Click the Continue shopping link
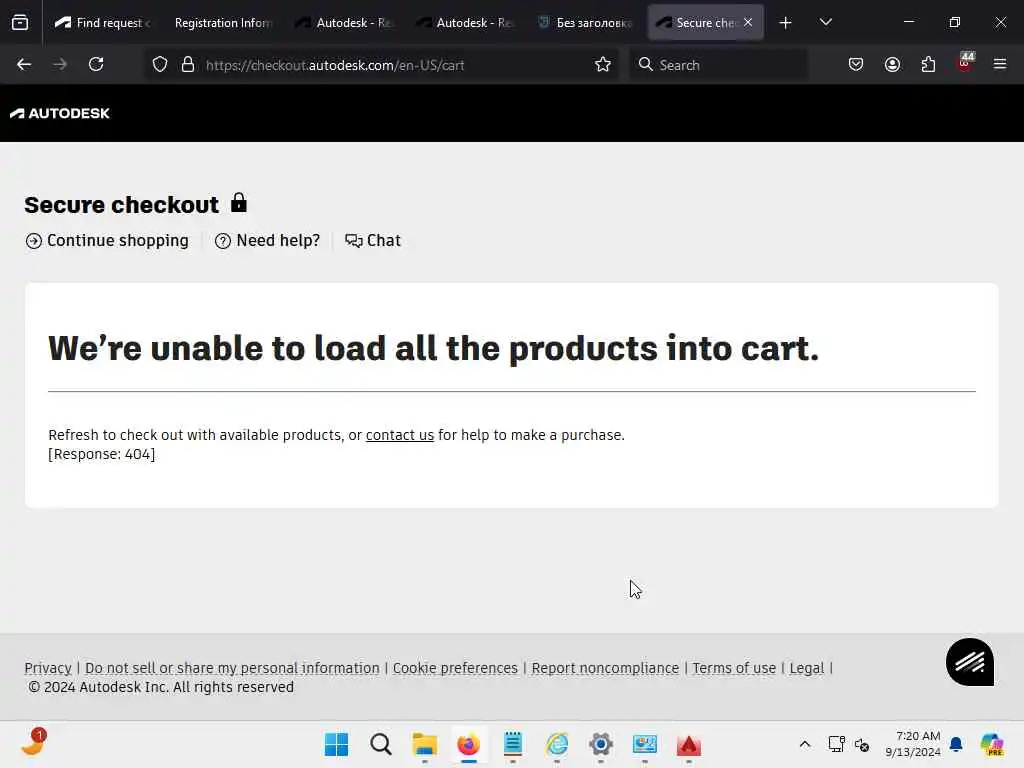 tap(107, 240)
